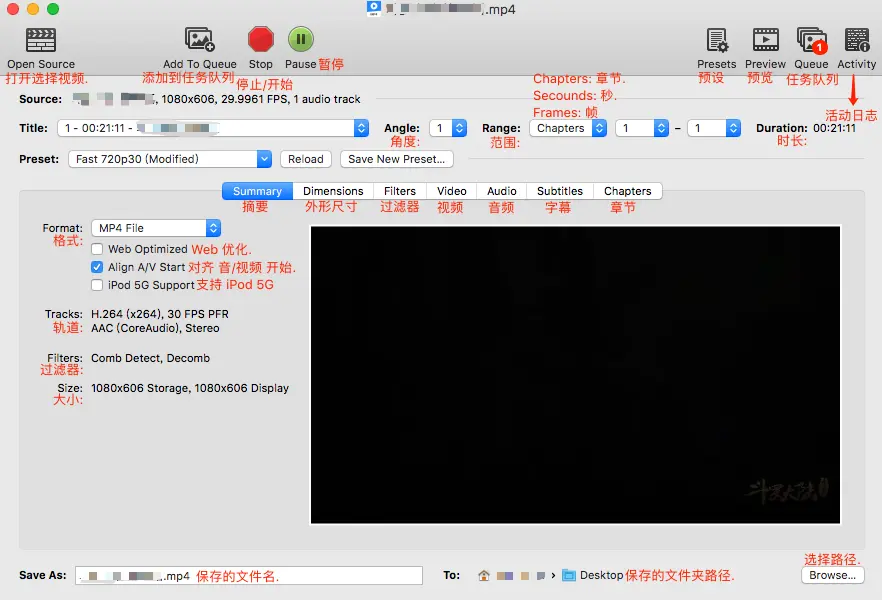Open the Activity log icon
The width and height of the screenshot is (882, 600).
pos(857,40)
